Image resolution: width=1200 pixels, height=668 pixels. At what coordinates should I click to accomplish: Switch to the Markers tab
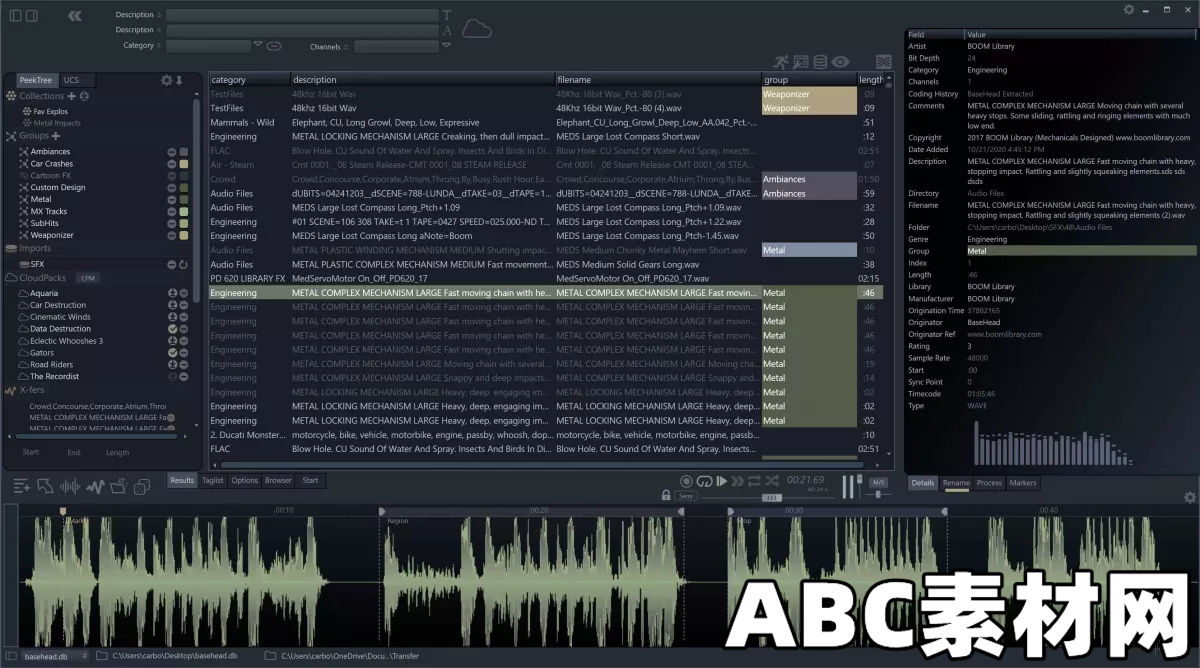point(1023,483)
